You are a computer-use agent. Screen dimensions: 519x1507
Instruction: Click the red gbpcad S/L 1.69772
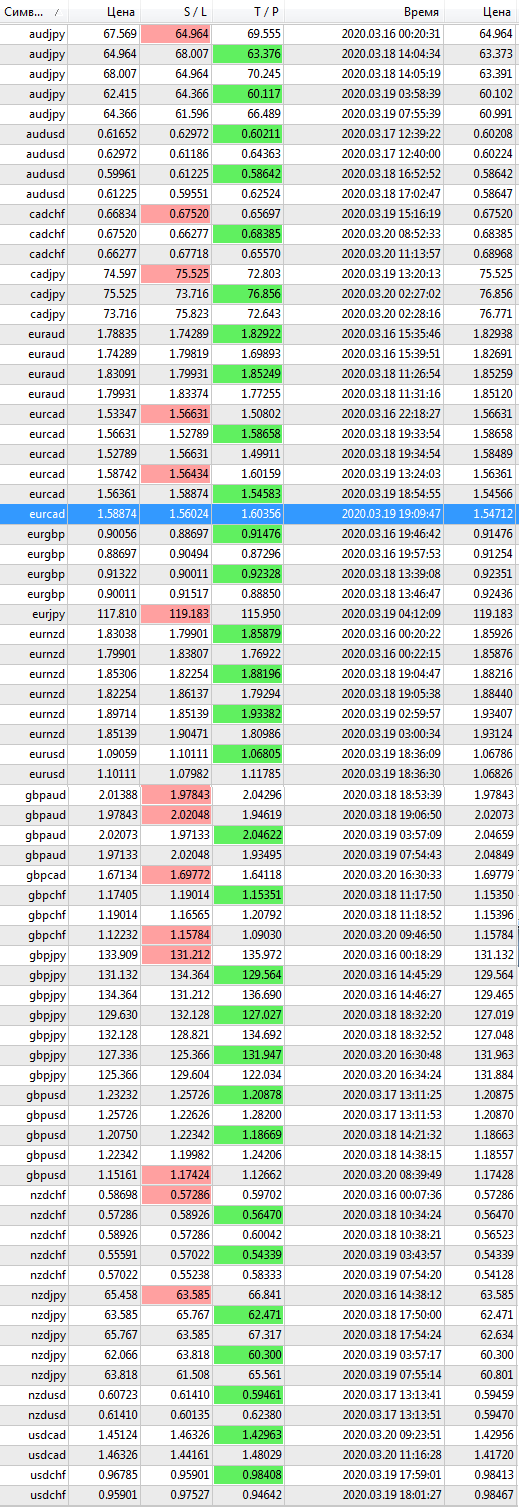point(177,874)
